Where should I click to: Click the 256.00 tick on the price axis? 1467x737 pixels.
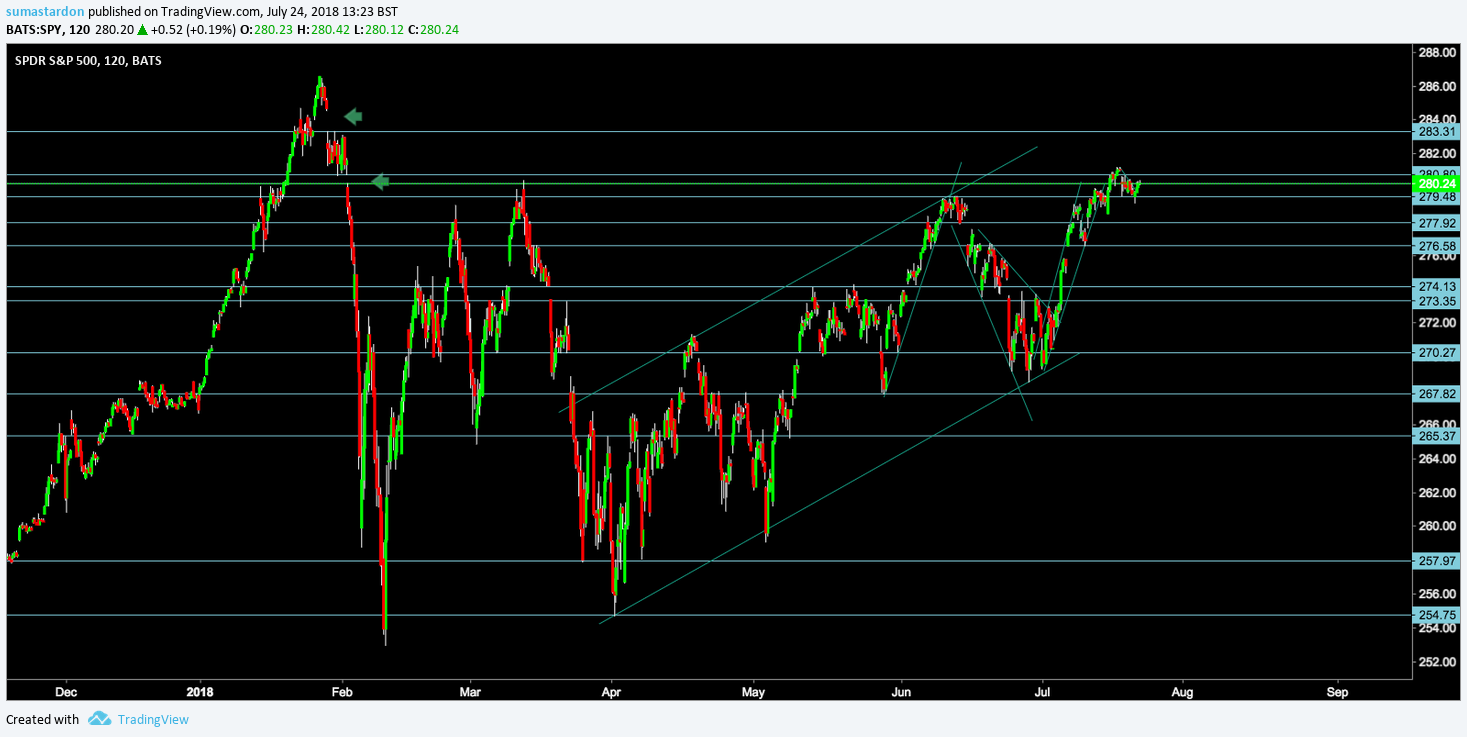click(1435, 594)
